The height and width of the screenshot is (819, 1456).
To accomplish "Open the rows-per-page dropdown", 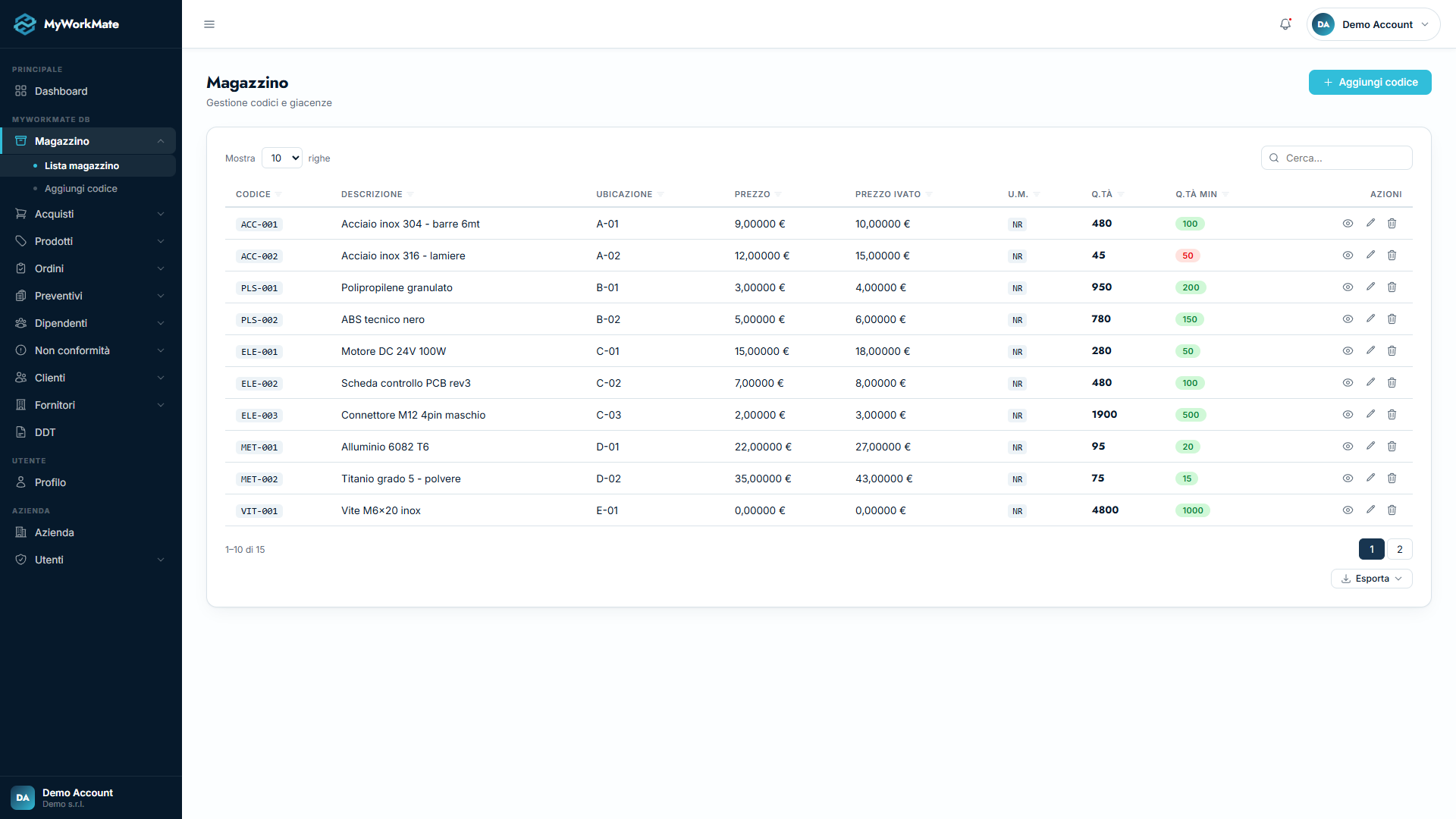I will pyautogui.click(x=282, y=158).
